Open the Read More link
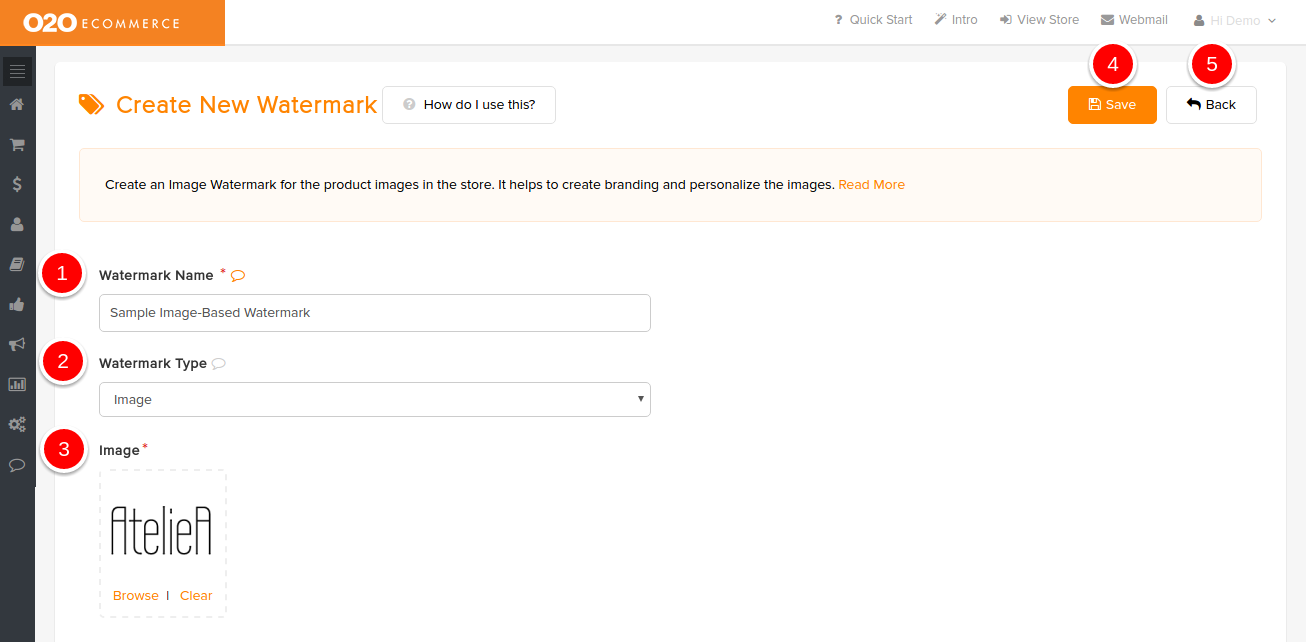This screenshot has width=1306, height=642. click(871, 185)
